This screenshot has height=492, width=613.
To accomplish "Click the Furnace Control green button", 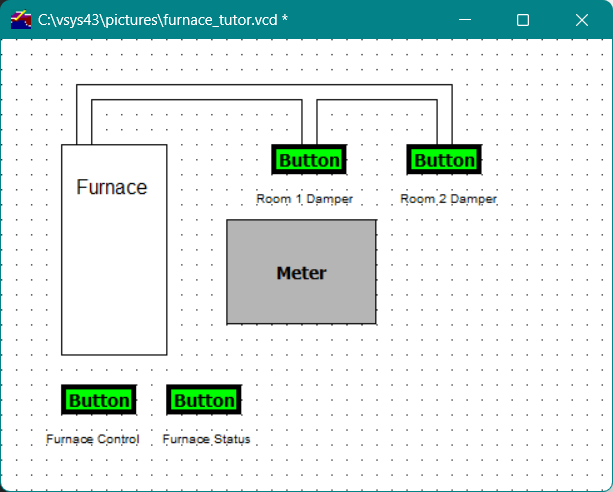I will pyautogui.click(x=98, y=400).
